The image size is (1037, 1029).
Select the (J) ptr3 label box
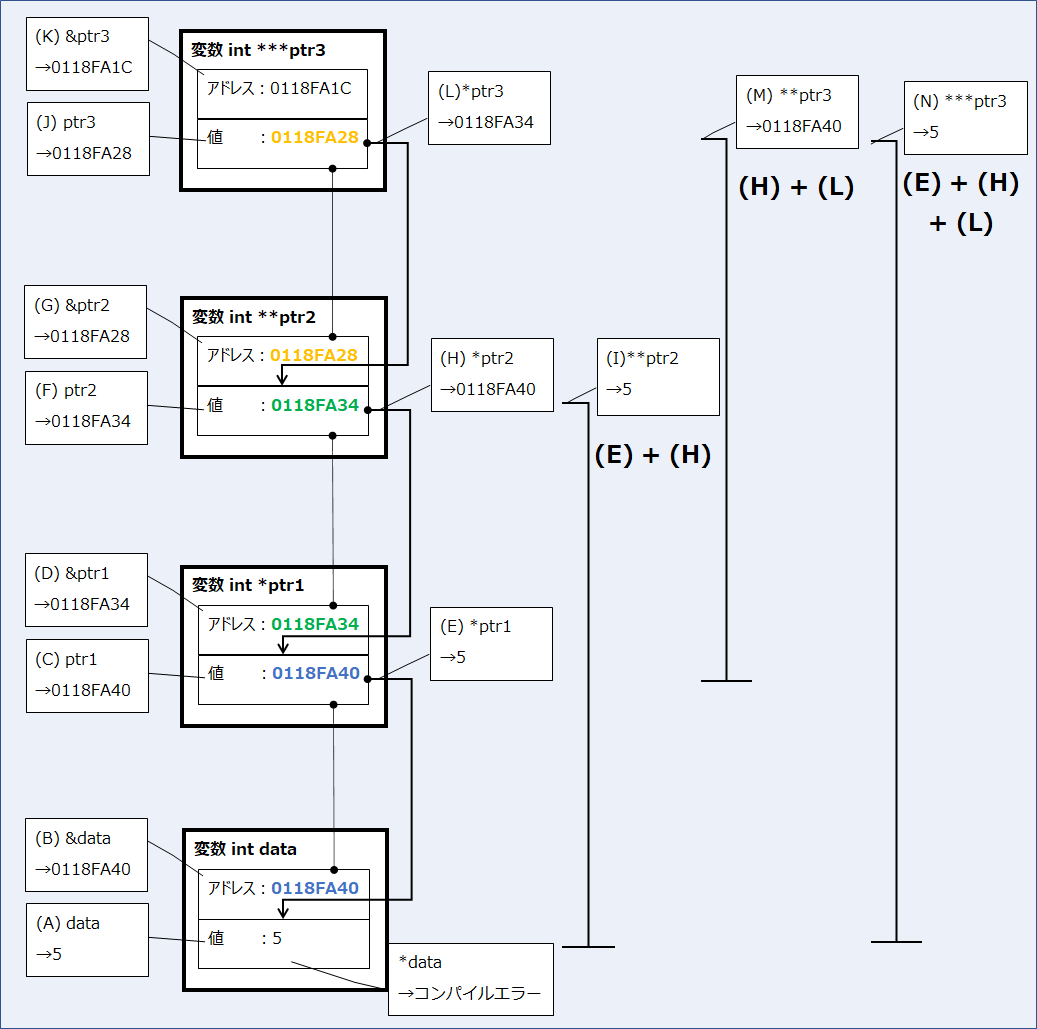88,139
